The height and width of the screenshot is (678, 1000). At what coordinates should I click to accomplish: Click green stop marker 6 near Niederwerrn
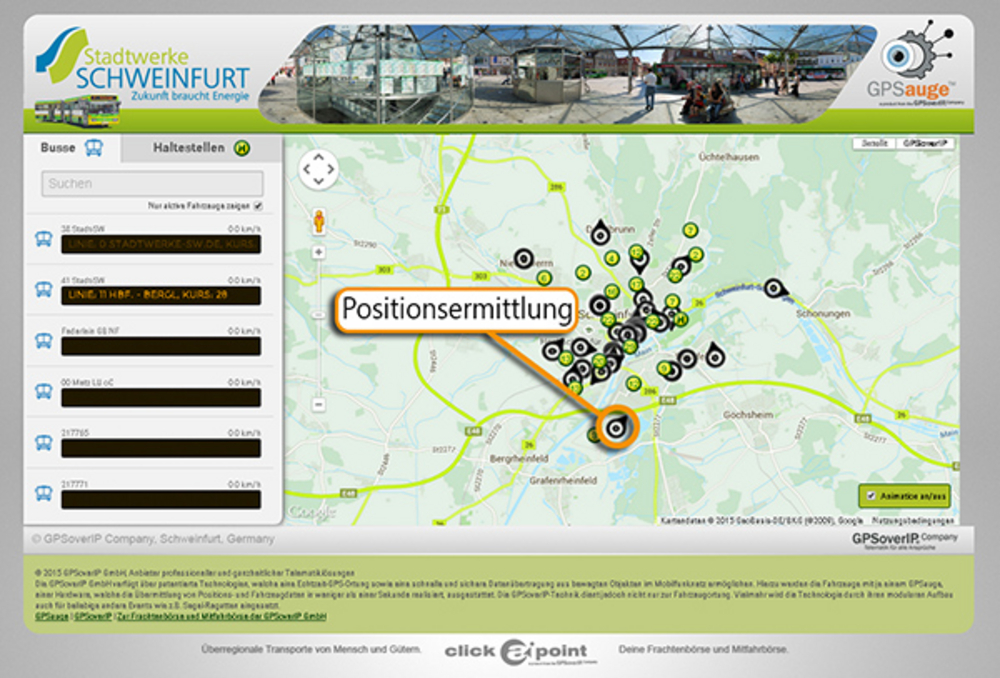pos(543,278)
